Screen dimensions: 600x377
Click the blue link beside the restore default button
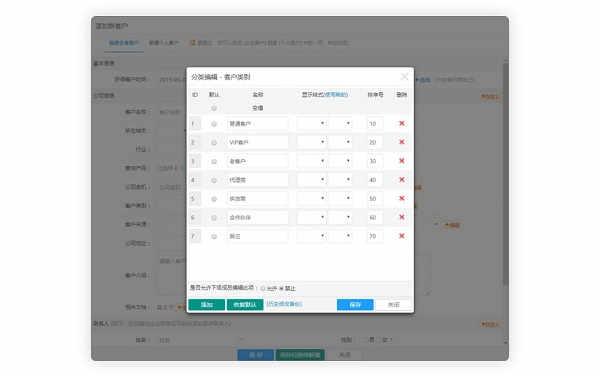click(284, 304)
